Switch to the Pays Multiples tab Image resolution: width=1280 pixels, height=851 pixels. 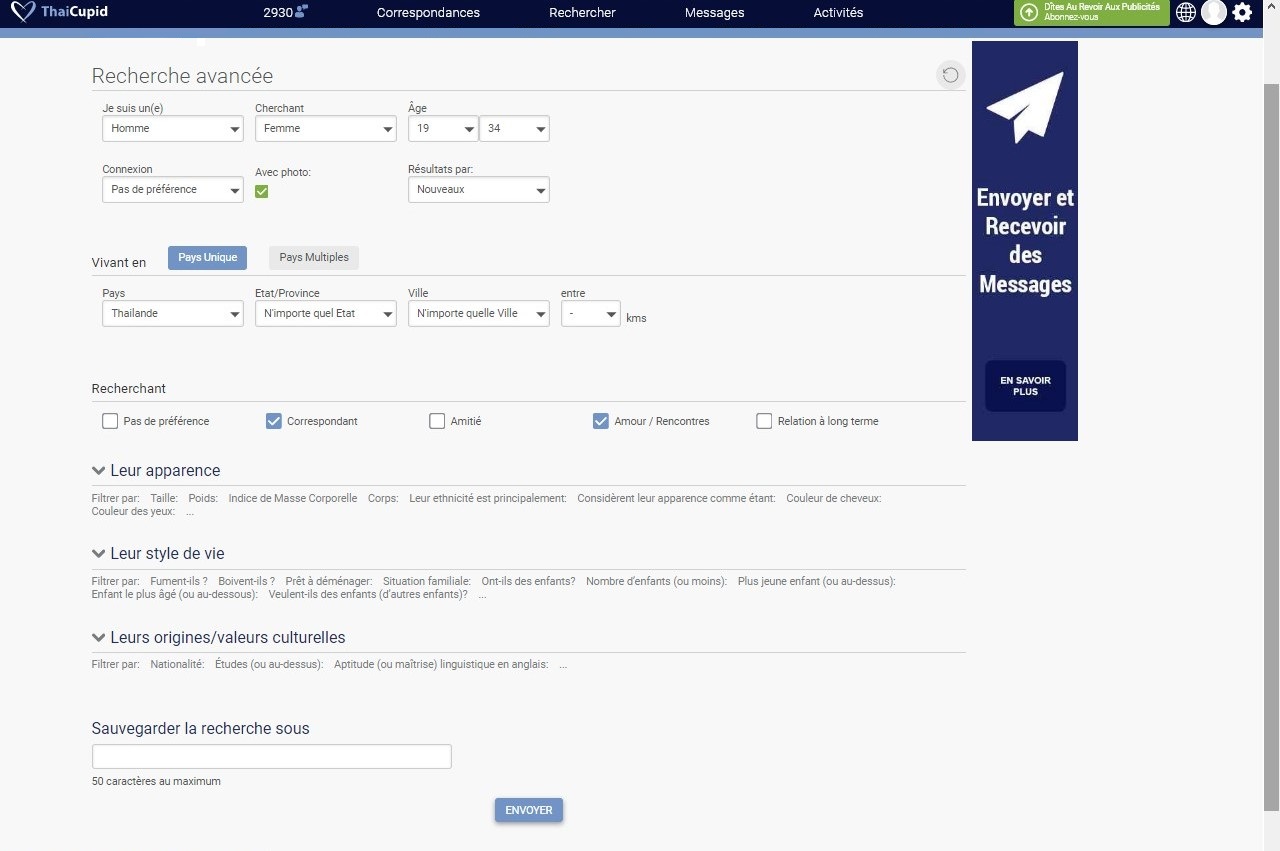(314, 258)
